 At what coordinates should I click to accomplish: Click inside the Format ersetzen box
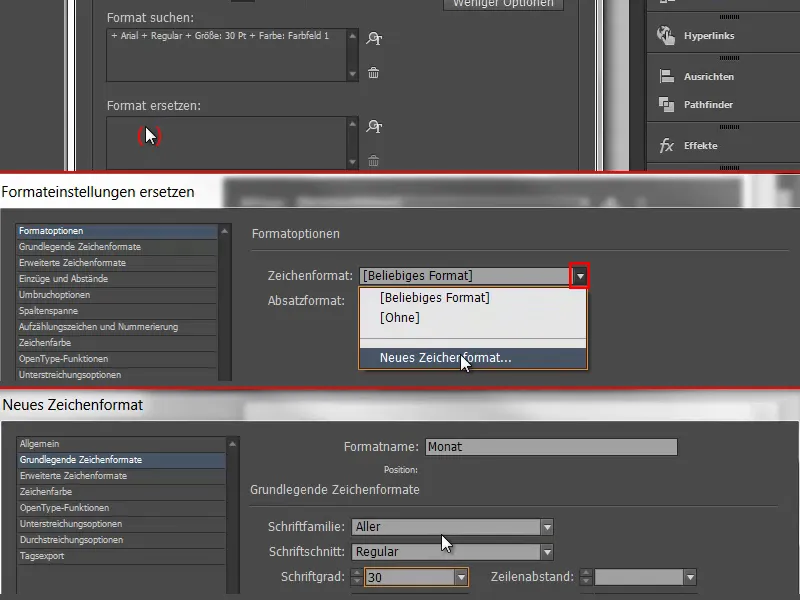[227, 143]
